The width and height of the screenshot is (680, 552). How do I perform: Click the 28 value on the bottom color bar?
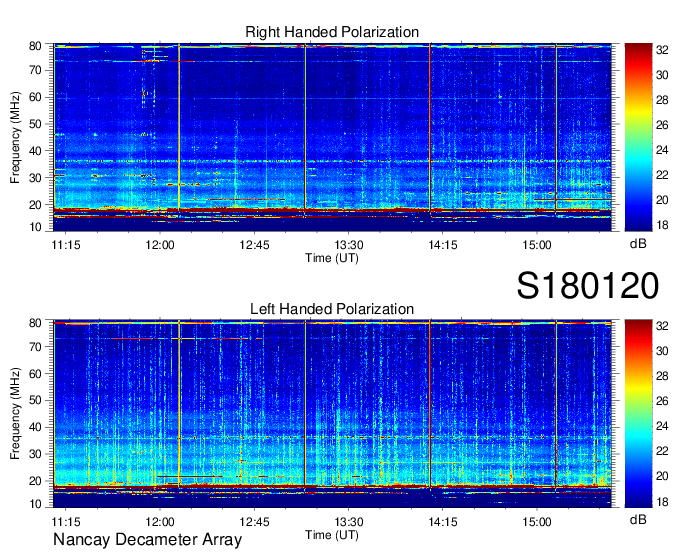click(x=662, y=376)
